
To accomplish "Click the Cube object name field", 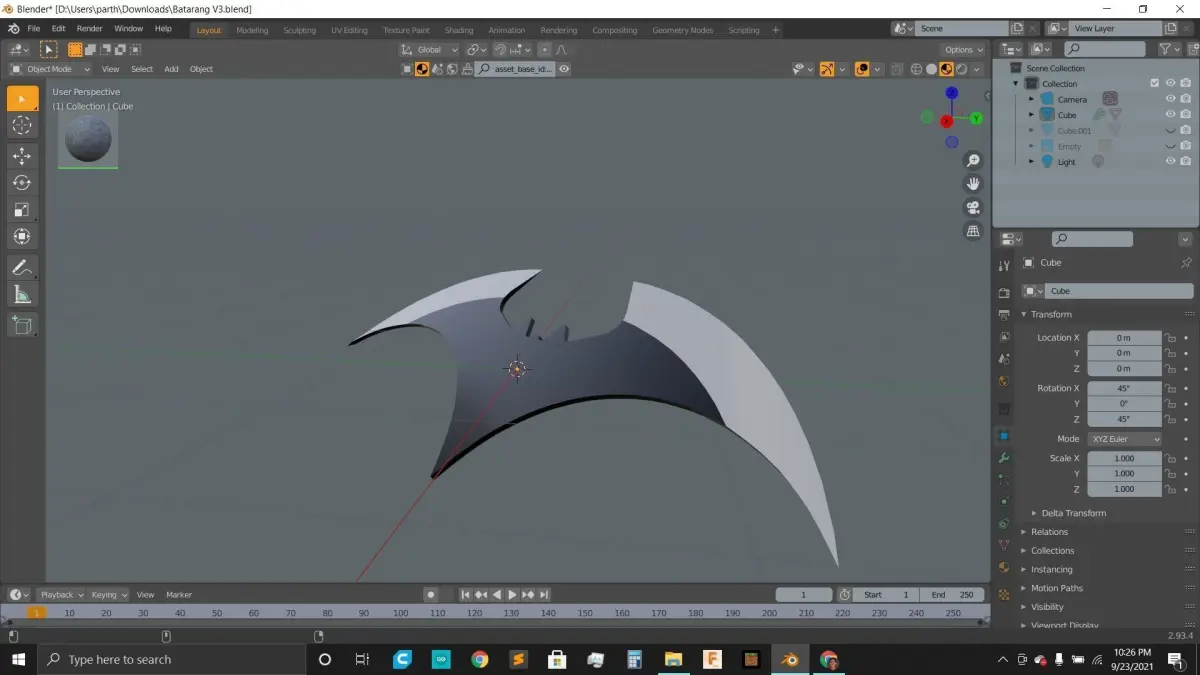I will (1118, 291).
